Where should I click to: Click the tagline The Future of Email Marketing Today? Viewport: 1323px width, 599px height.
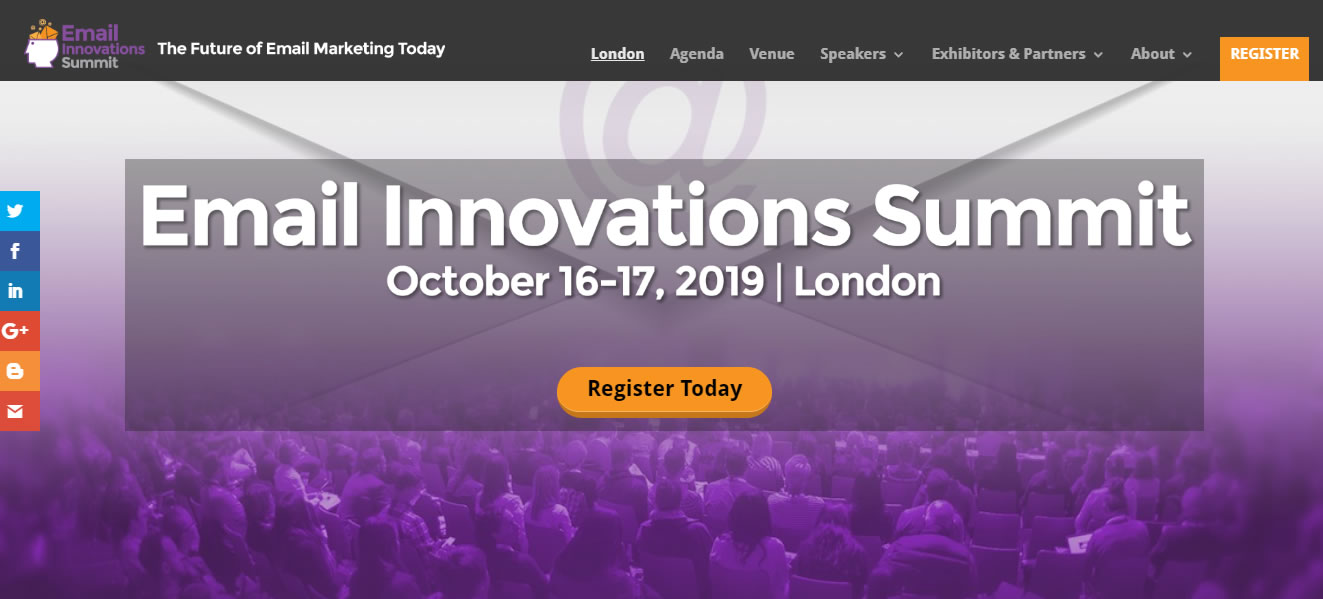(x=301, y=48)
